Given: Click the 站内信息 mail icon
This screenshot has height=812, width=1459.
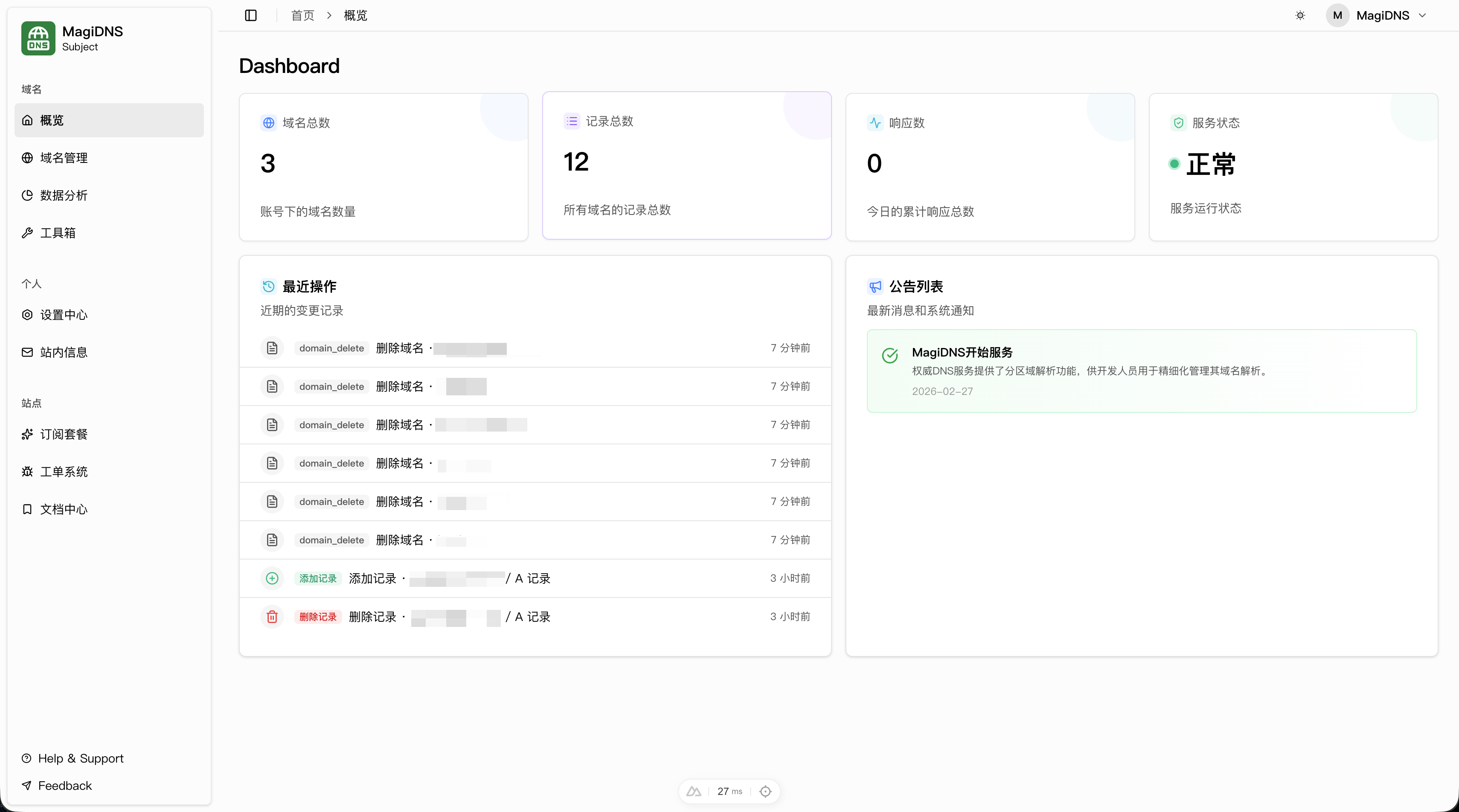Looking at the screenshot, I should [x=27, y=352].
